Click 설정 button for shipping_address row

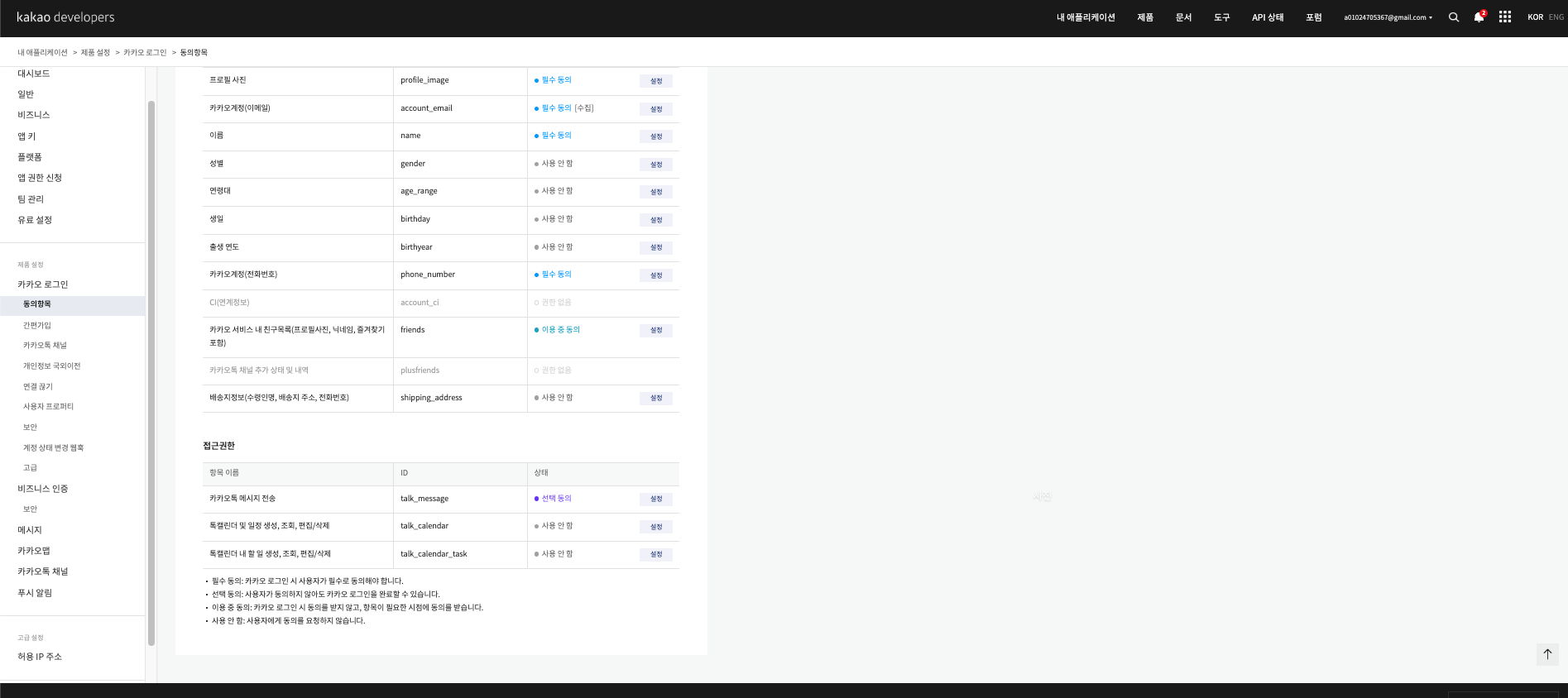point(656,398)
